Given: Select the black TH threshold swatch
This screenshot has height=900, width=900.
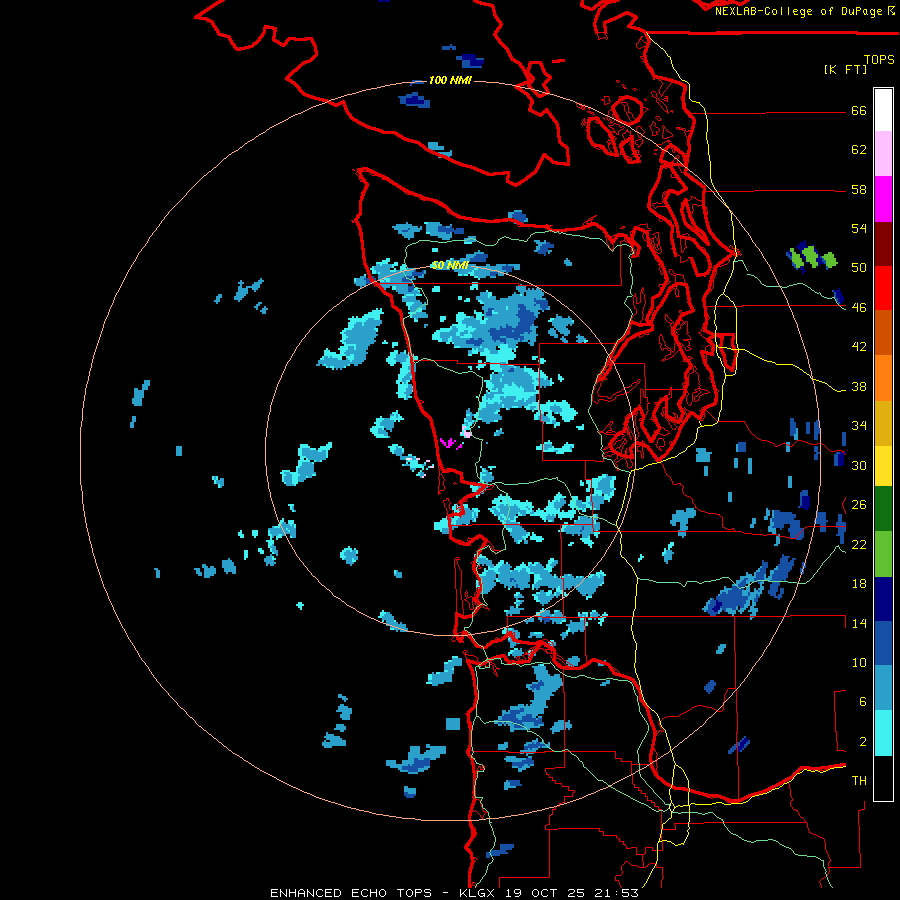Looking at the screenshot, I should pyautogui.click(x=883, y=778).
